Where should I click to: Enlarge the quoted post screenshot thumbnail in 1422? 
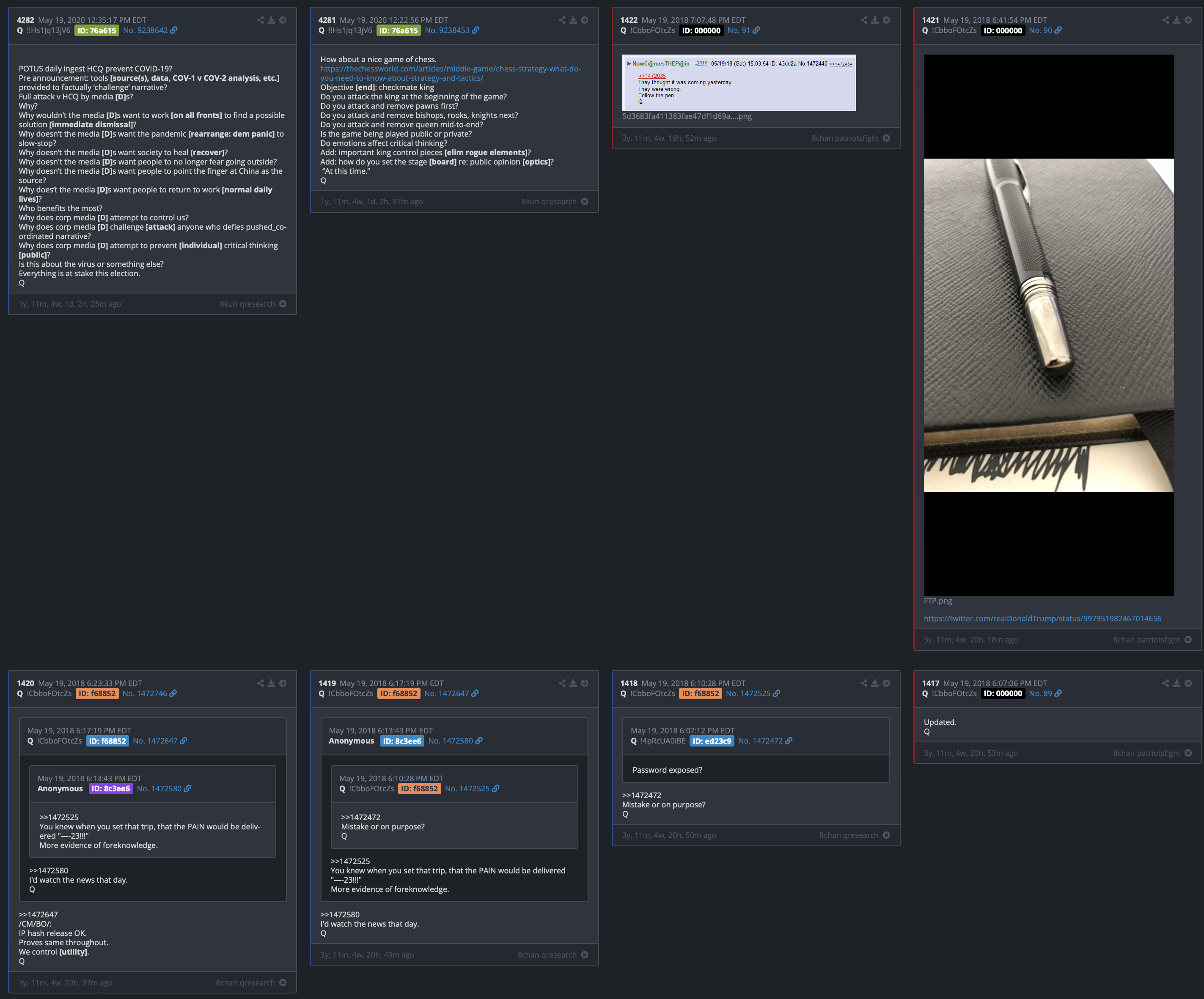point(739,82)
